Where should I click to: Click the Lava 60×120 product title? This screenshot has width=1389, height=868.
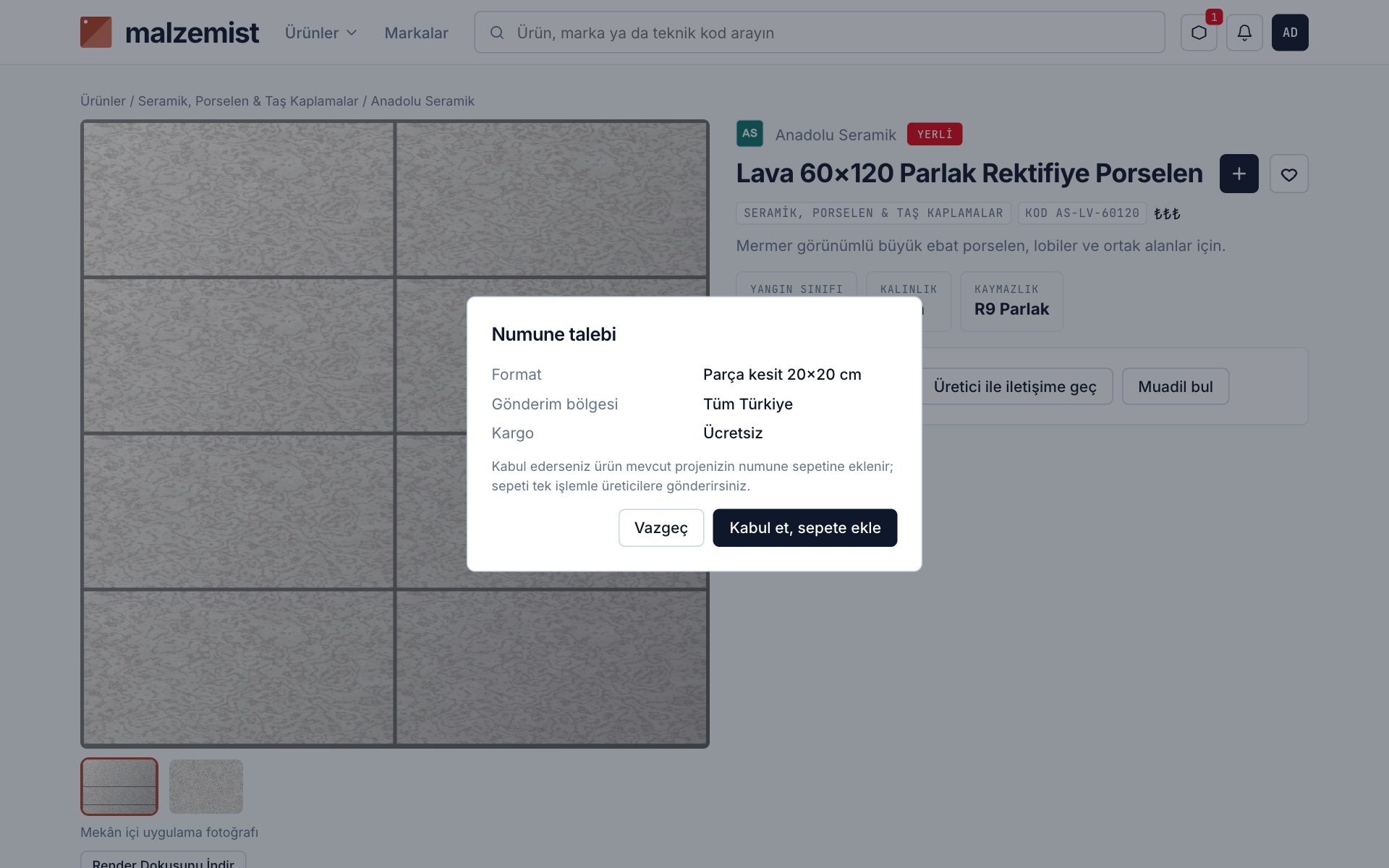click(969, 174)
